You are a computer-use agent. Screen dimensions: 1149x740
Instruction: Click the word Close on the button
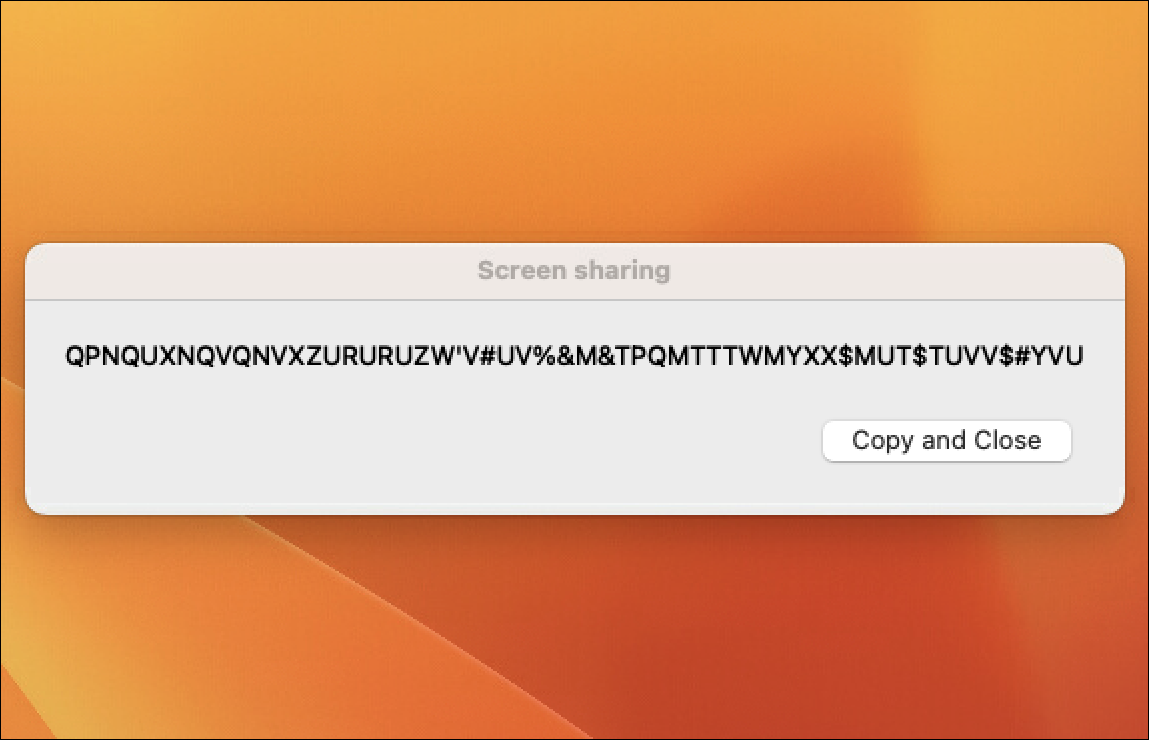[x=1008, y=440]
